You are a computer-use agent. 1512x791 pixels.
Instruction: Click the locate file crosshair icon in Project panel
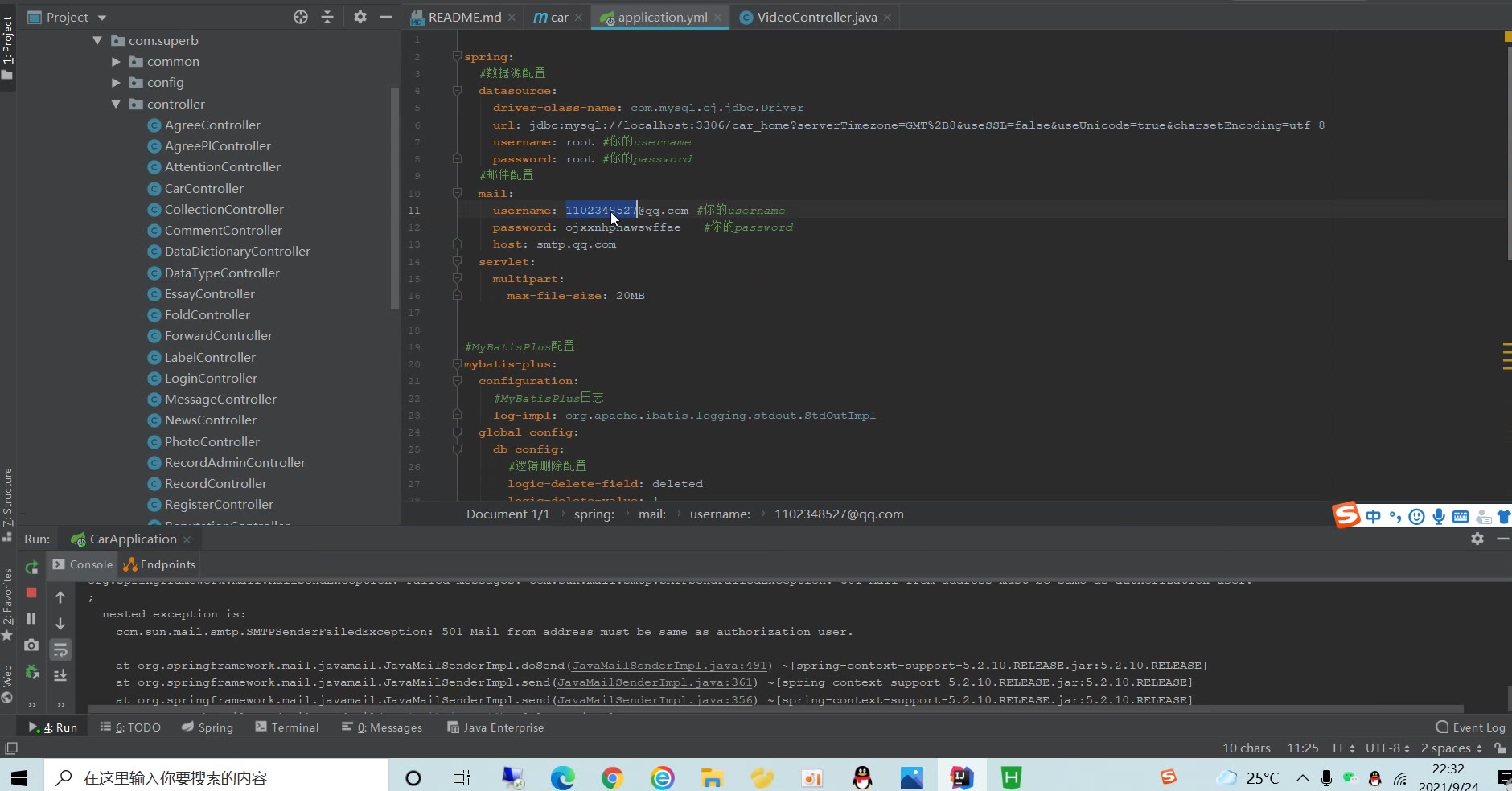[301, 17]
